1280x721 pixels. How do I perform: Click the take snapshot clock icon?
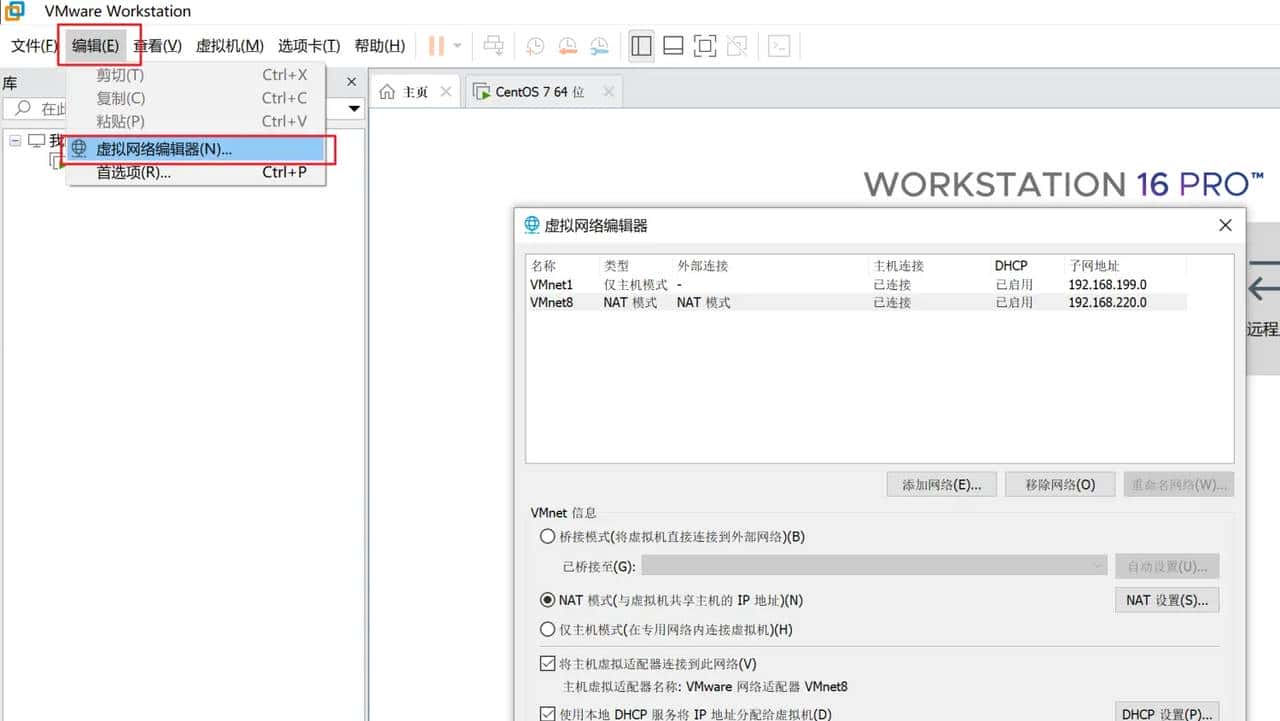[x=536, y=46]
